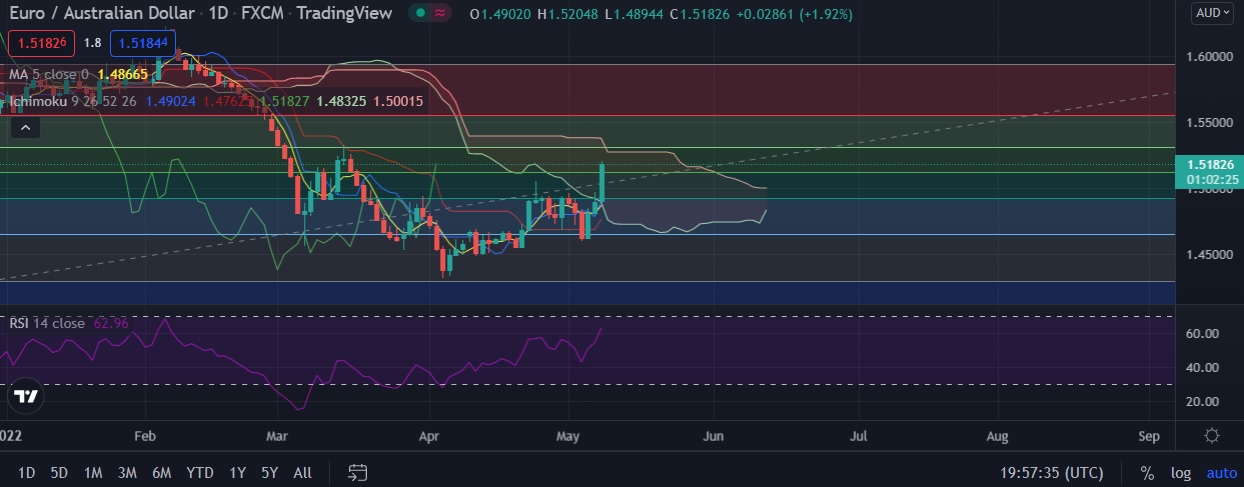Viewport: 1244px width, 487px height.
Task: Click the RSI 60.00 axis label
Action: click(x=1201, y=334)
